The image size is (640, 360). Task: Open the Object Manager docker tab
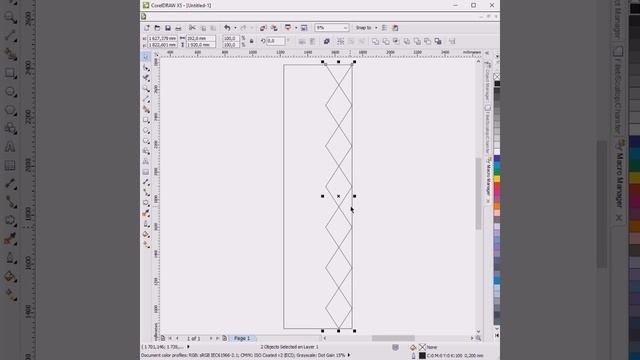tap(488, 81)
